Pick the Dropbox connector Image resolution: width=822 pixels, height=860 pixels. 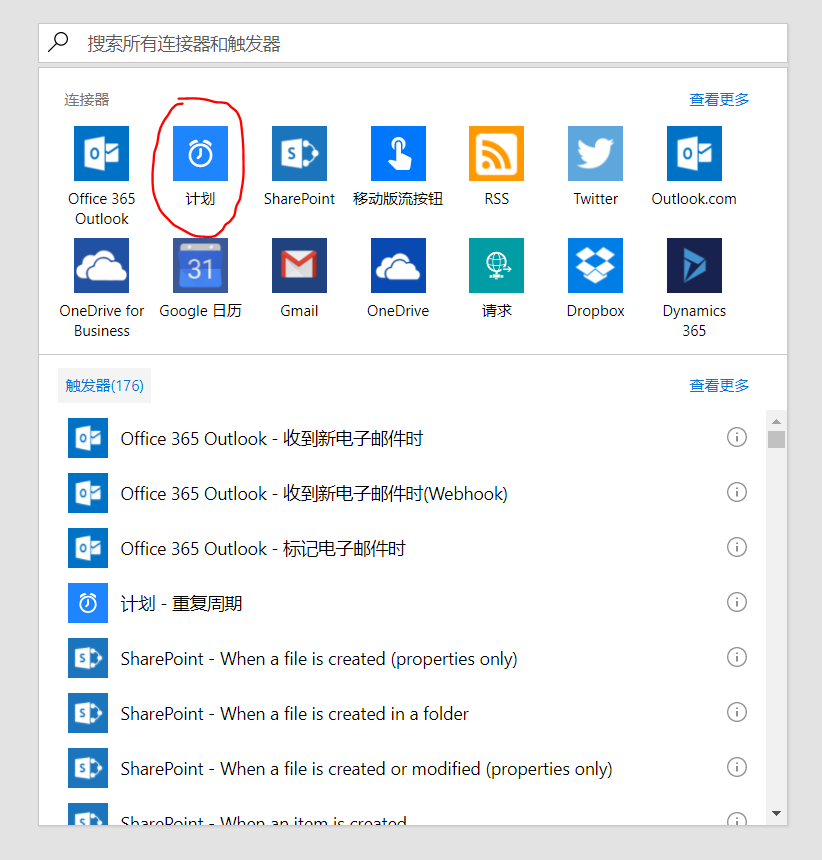[595, 265]
